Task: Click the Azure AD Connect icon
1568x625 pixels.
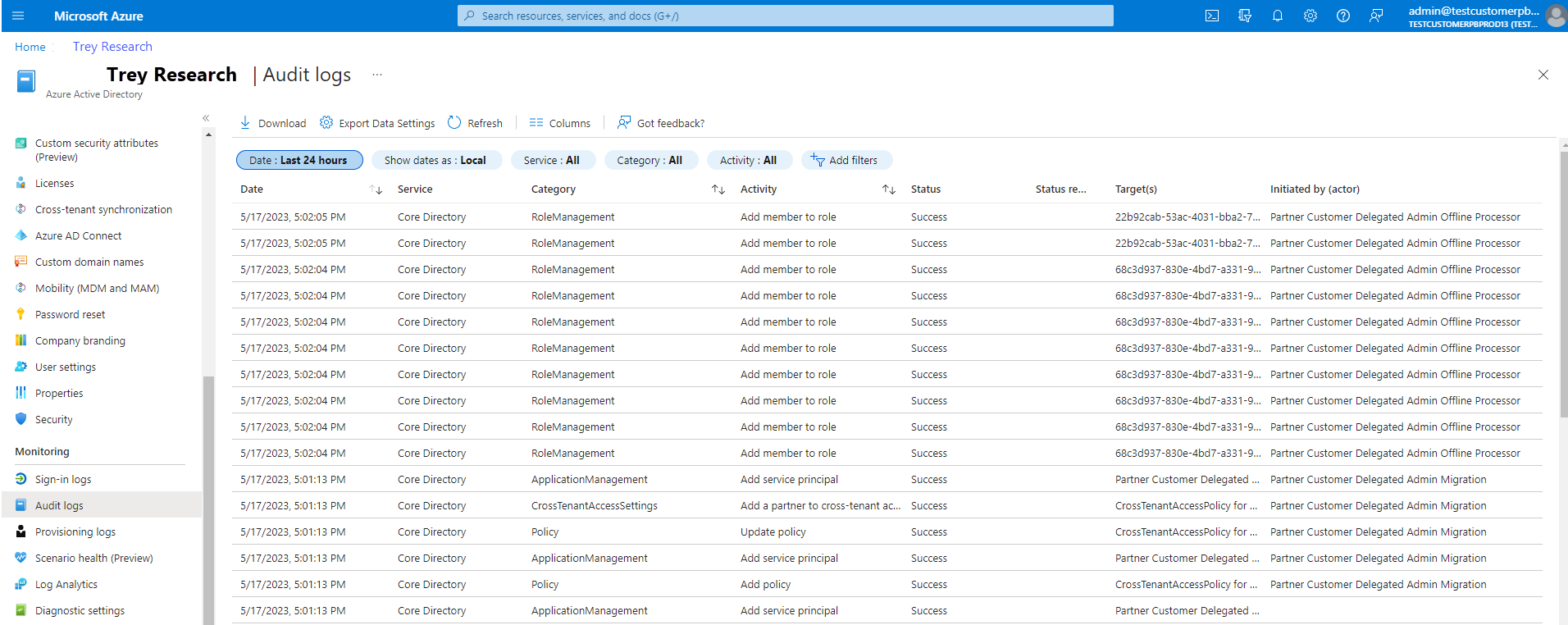Action: 21,235
